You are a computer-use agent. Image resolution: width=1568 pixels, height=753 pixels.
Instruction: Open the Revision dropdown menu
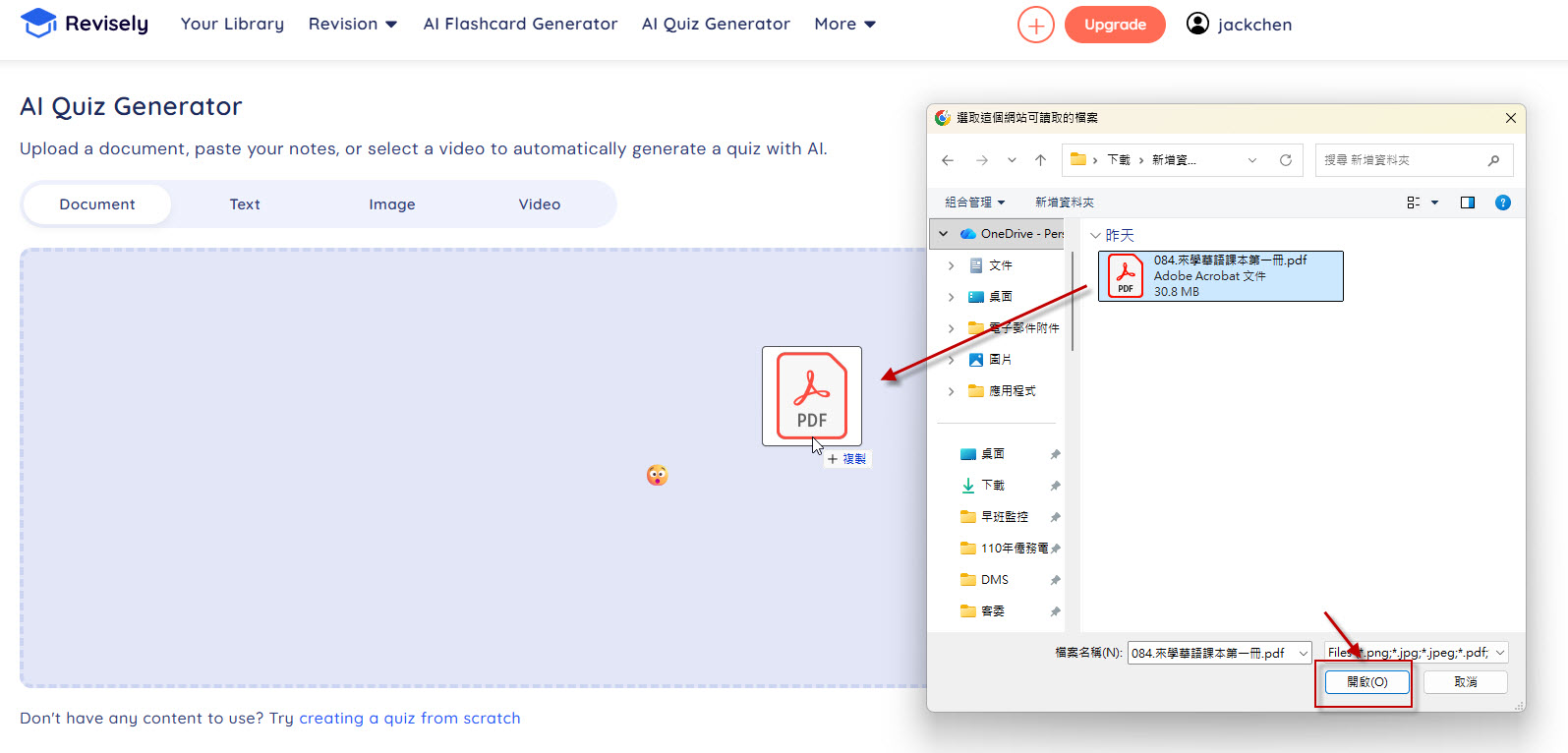click(x=352, y=24)
